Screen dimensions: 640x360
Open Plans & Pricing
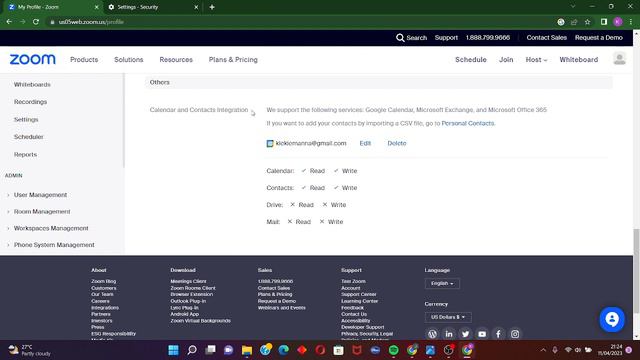(x=233, y=60)
